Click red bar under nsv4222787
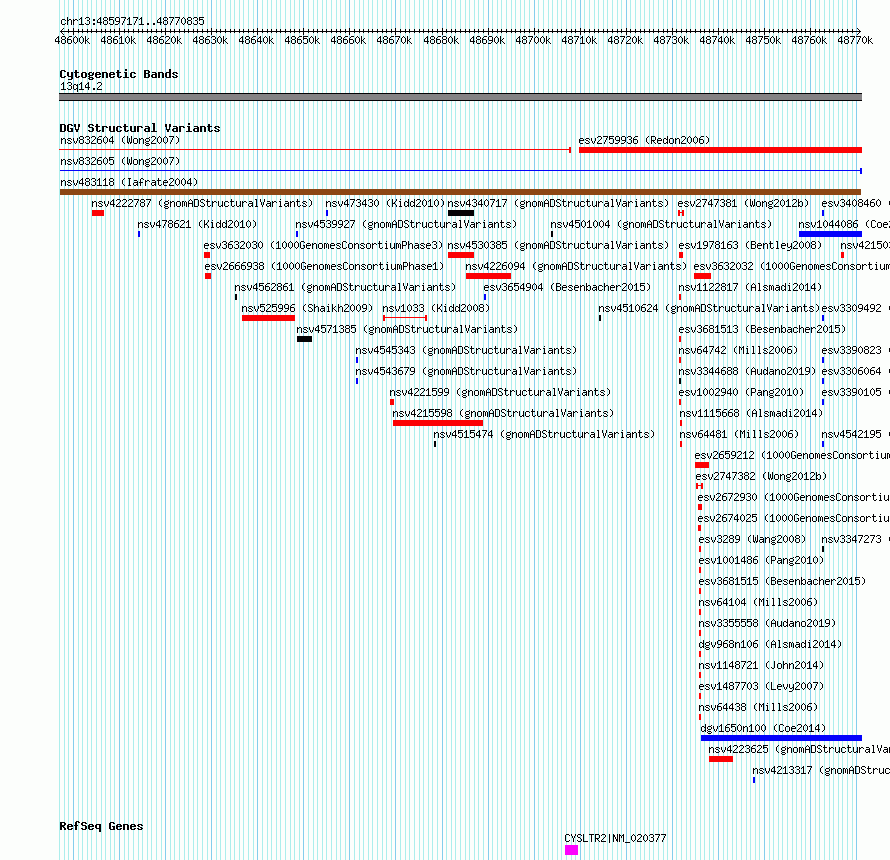The width and height of the screenshot is (890, 860). [98, 213]
